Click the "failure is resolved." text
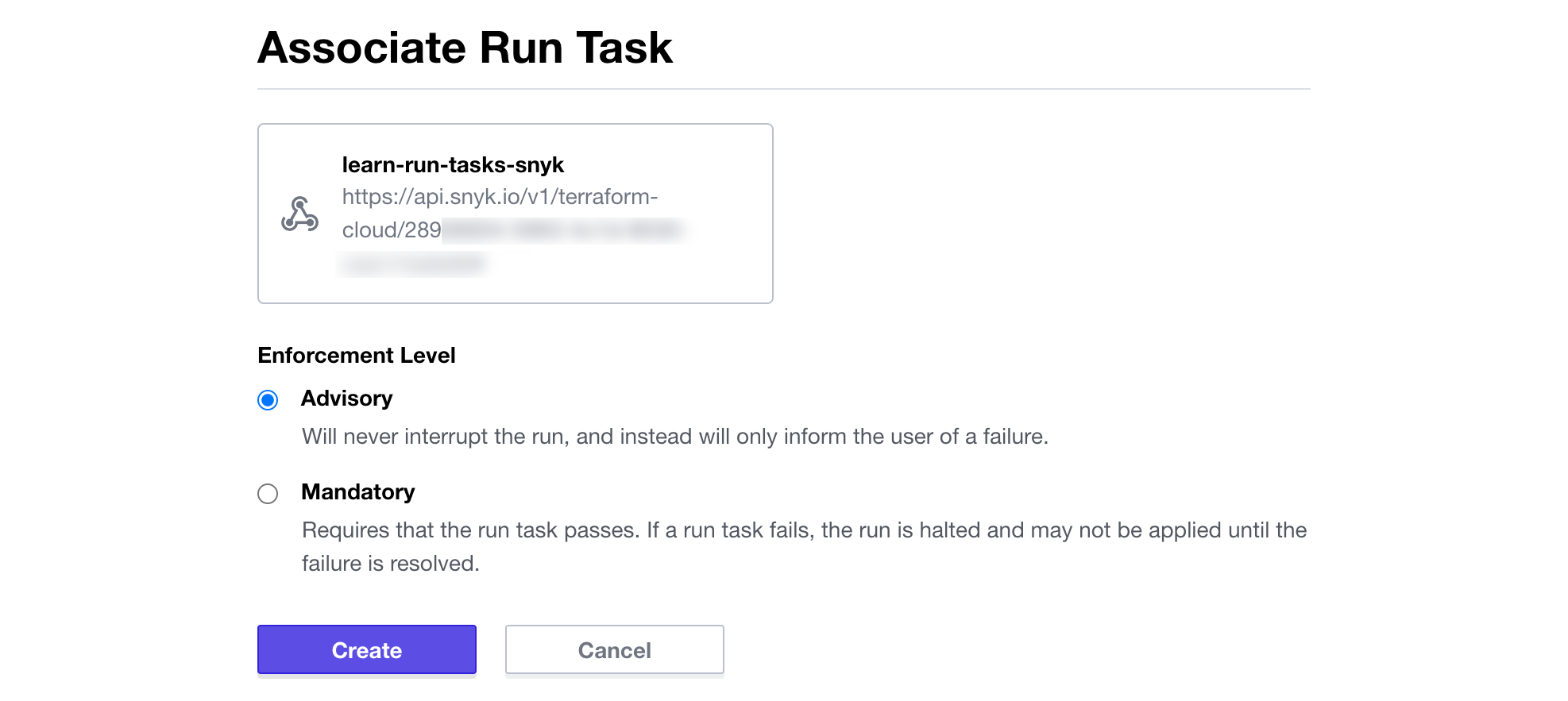Image resolution: width=1568 pixels, height=701 pixels. 390,564
